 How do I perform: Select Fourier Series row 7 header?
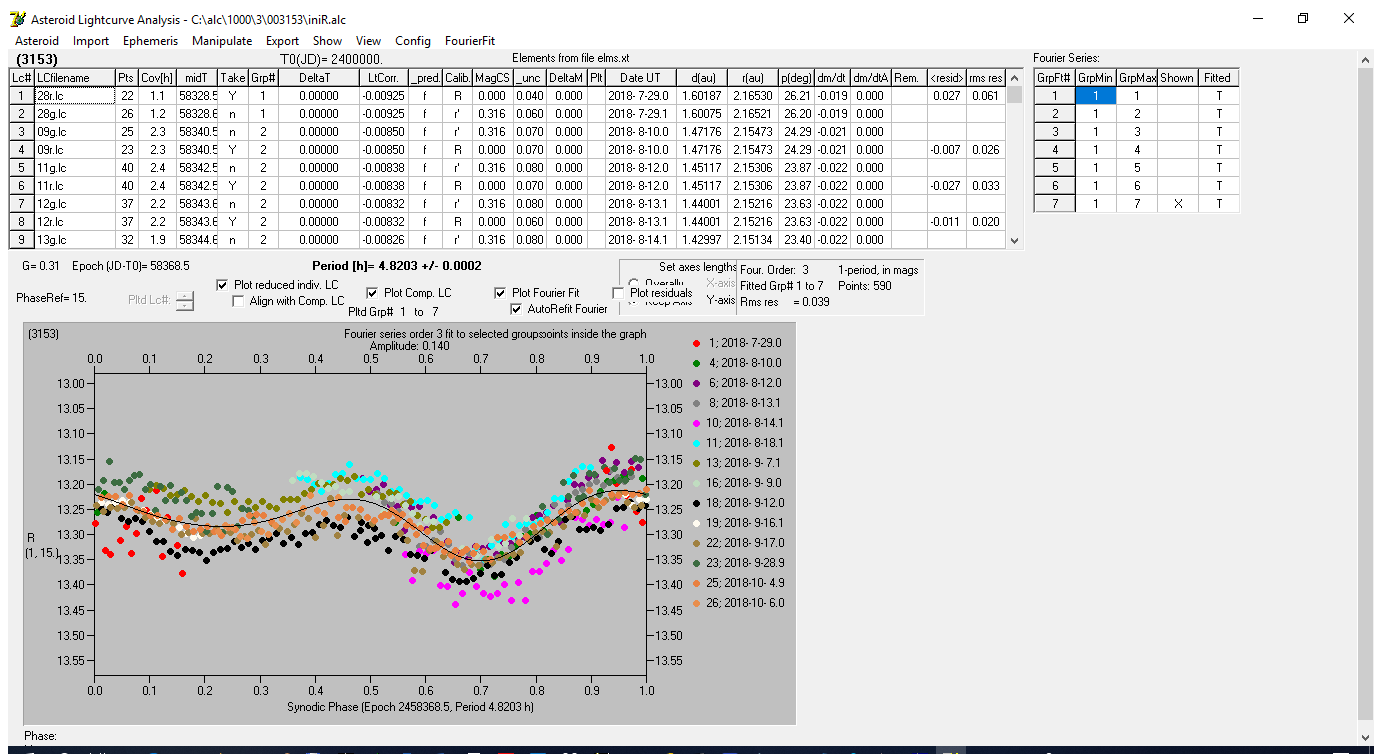[1055, 203]
